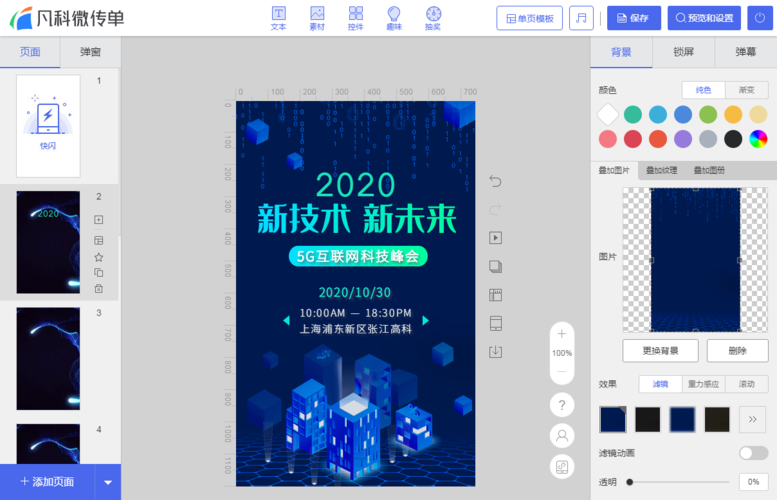Click the 删除 button
This screenshot has height=500, width=777.
(737, 351)
